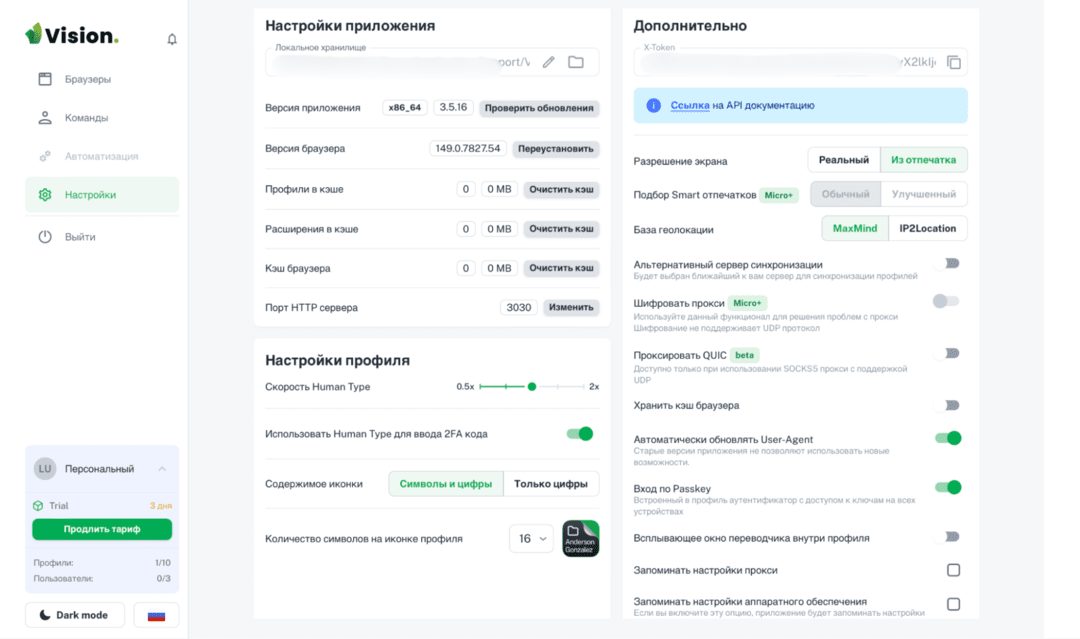Click the x86_64 architecture label
Image resolution: width=1080 pixels, height=639 pixels.
(x=404, y=108)
